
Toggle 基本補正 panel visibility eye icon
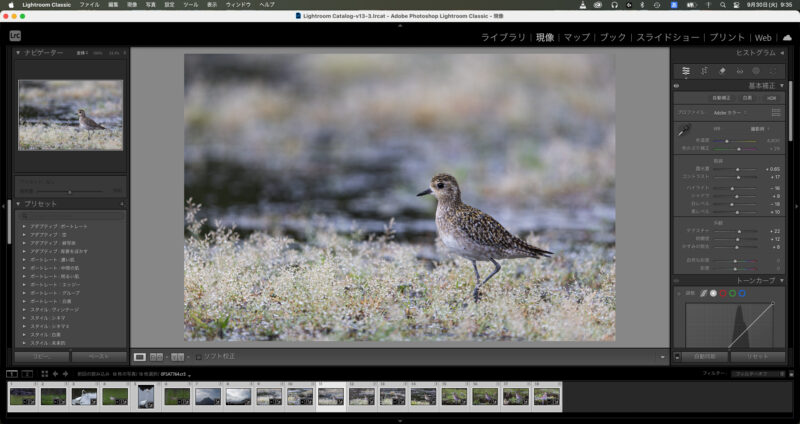677,86
